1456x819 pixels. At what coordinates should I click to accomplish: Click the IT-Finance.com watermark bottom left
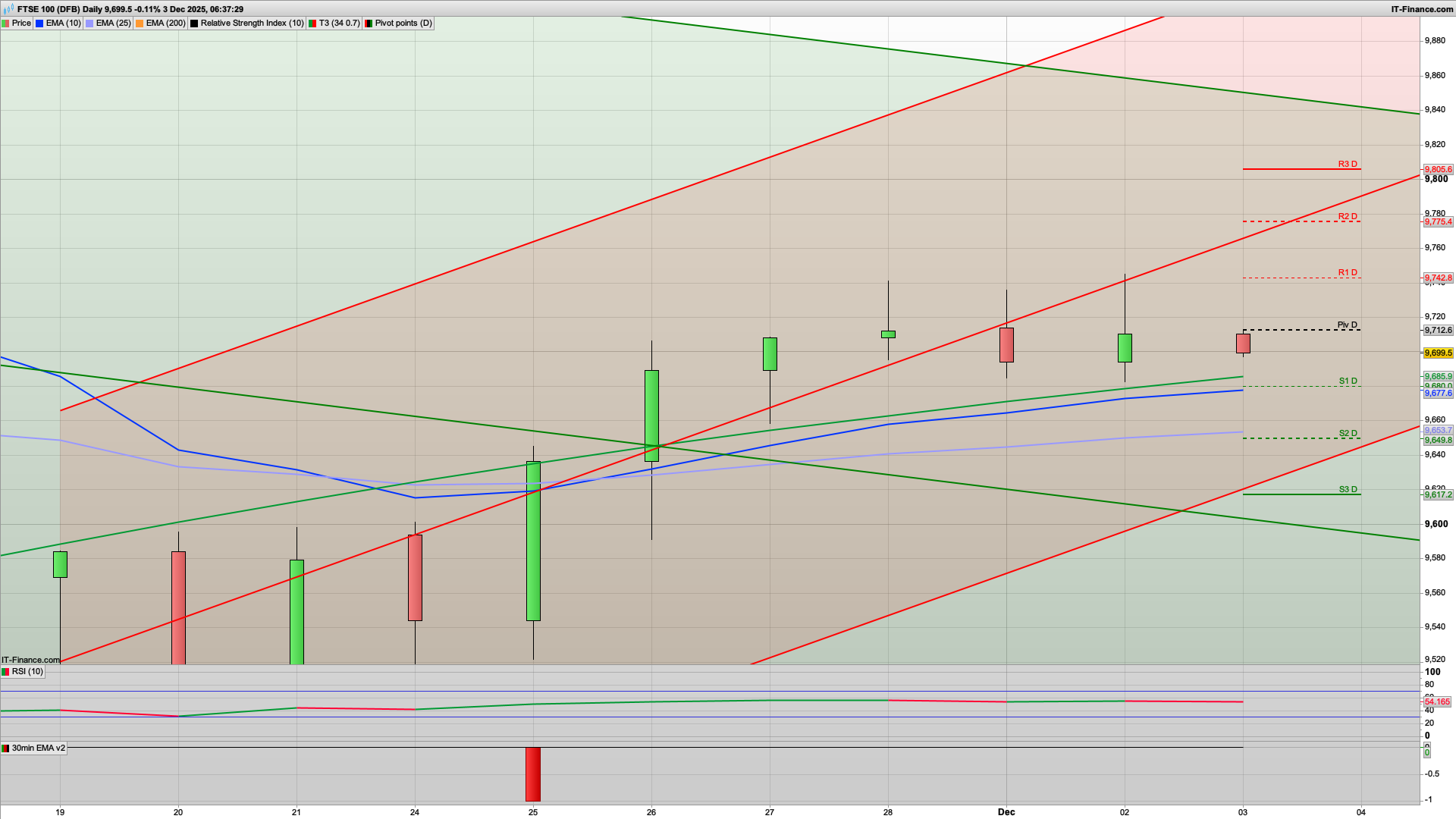pyautogui.click(x=30, y=659)
